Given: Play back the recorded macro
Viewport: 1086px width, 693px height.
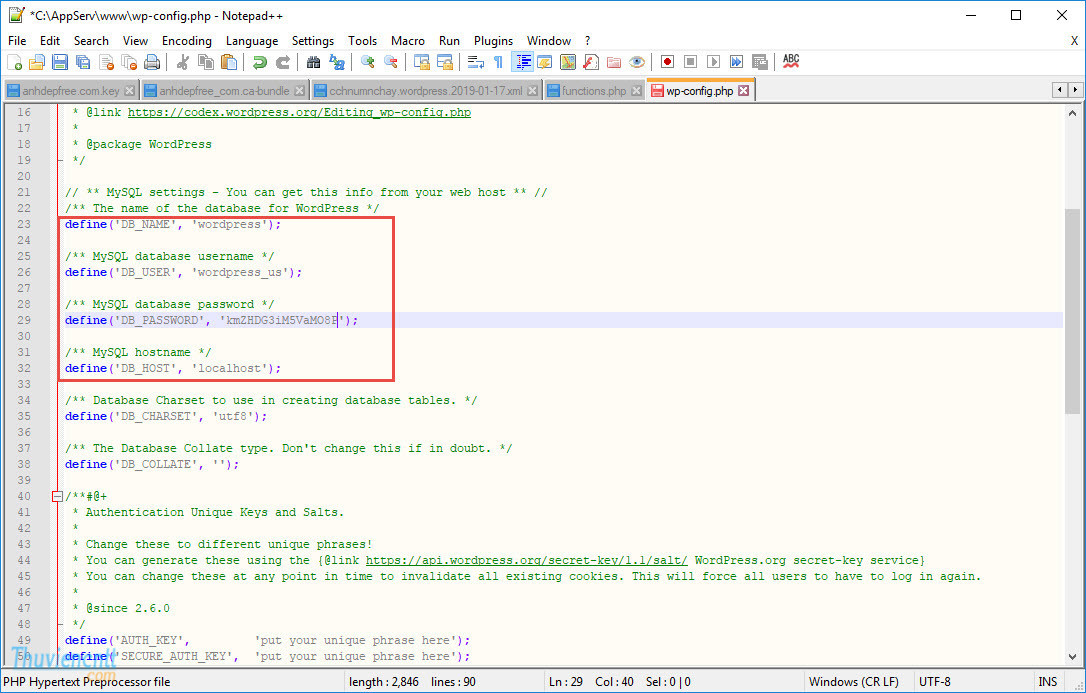Looking at the screenshot, I should pos(713,62).
